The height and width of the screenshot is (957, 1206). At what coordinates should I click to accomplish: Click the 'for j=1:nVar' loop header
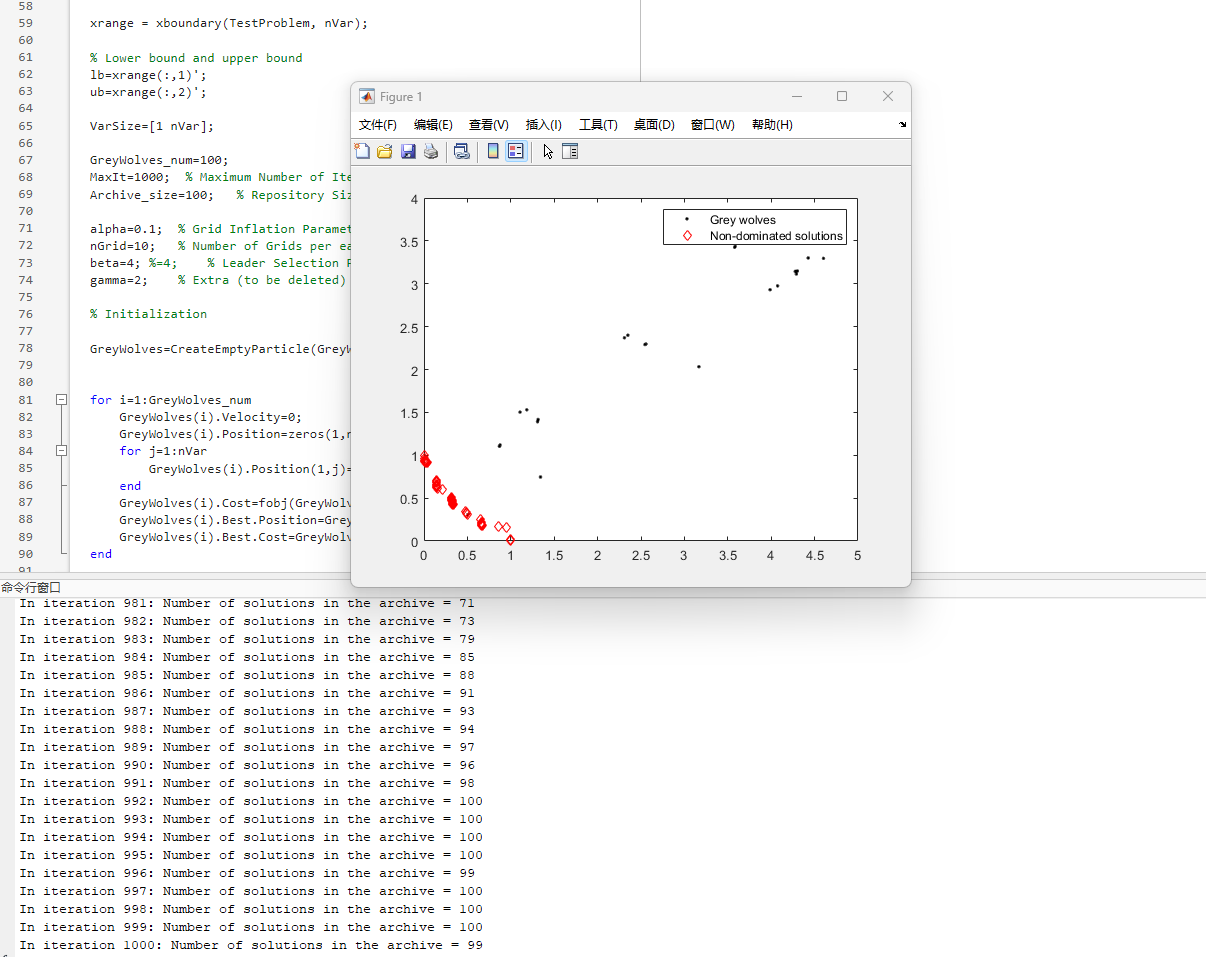(x=163, y=451)
